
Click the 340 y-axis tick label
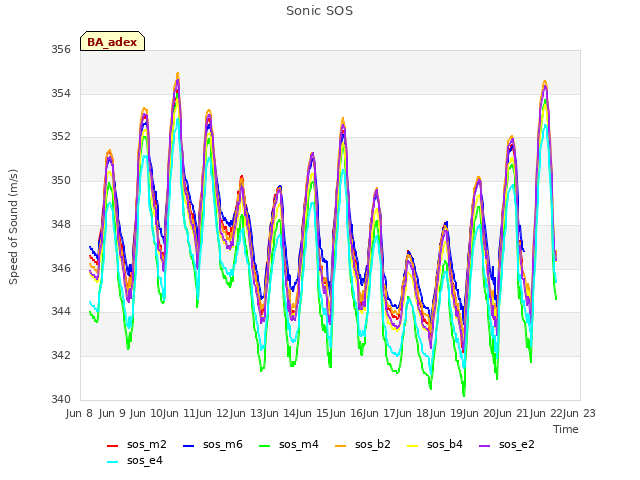pyautogui.click(x=61, y=399)
